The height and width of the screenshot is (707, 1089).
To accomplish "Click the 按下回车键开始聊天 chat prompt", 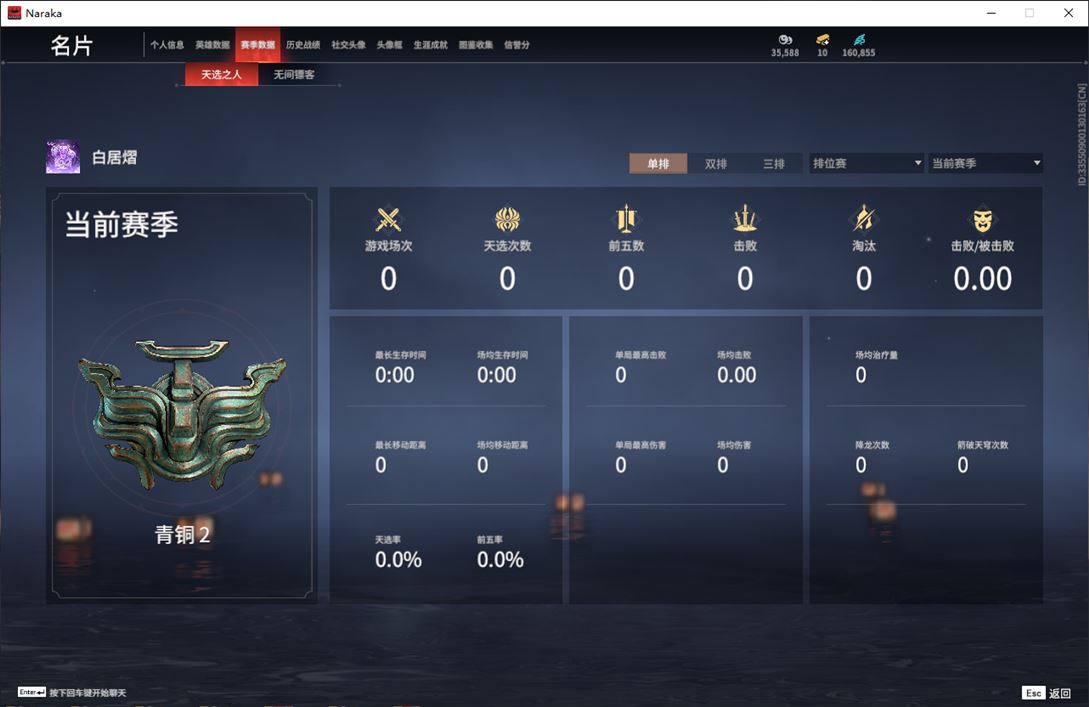I will (x=88, y=693).
